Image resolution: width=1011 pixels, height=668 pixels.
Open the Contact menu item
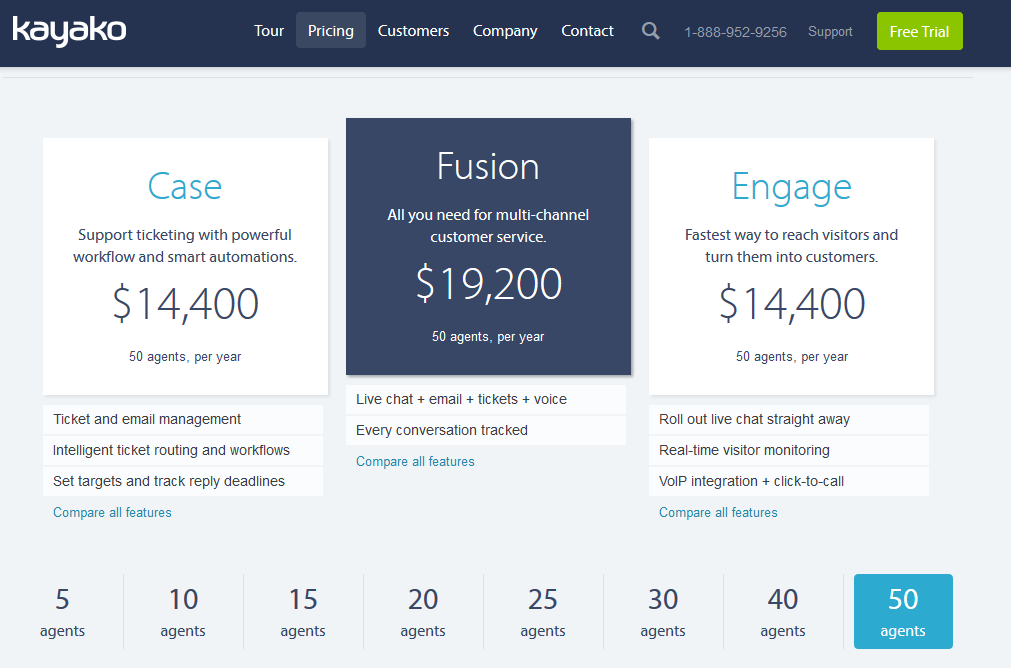coord(587,30)
